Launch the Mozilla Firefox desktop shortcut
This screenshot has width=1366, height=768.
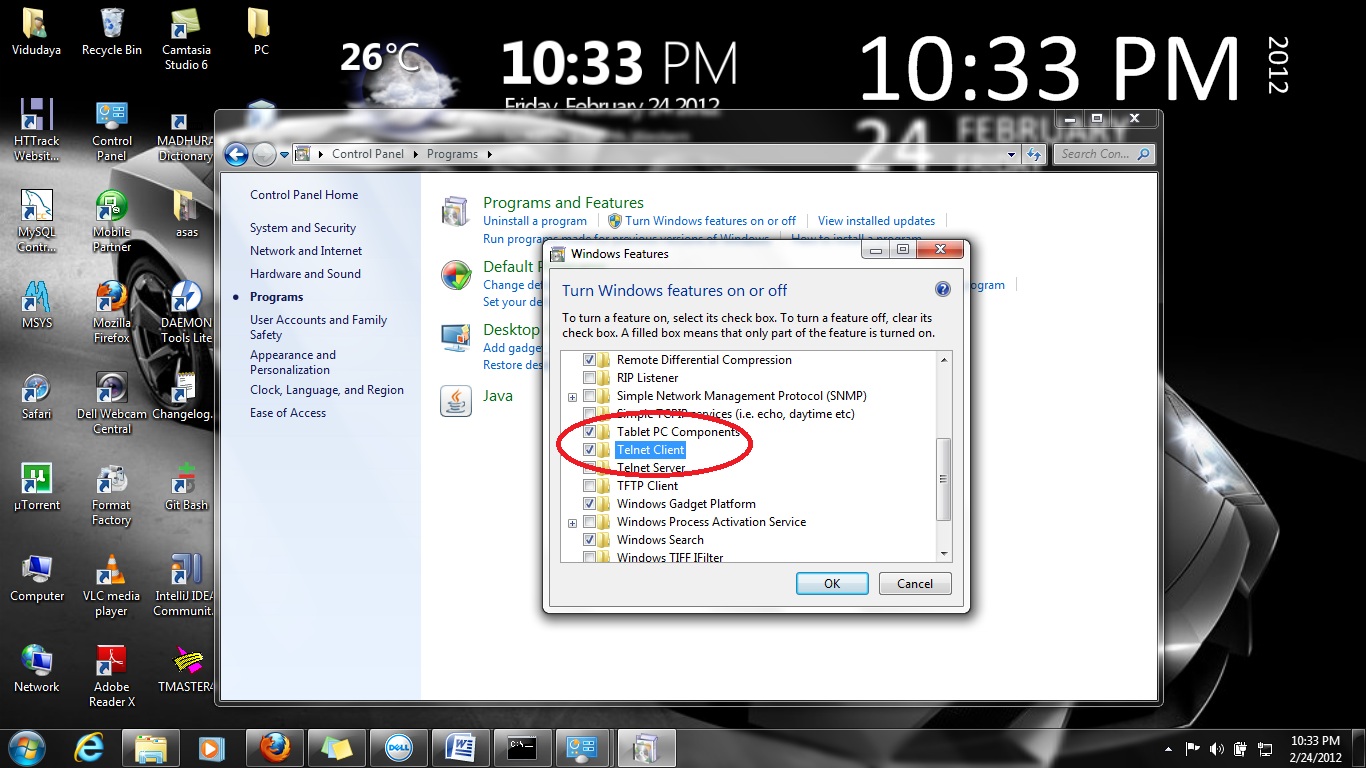(112, 312)
